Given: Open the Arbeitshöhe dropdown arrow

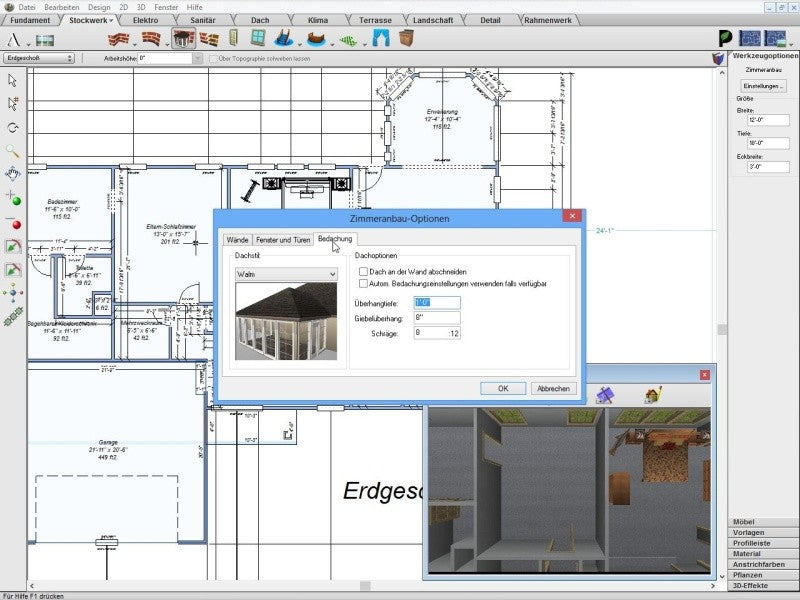Looking at the screenshot, I should point(197,59).
